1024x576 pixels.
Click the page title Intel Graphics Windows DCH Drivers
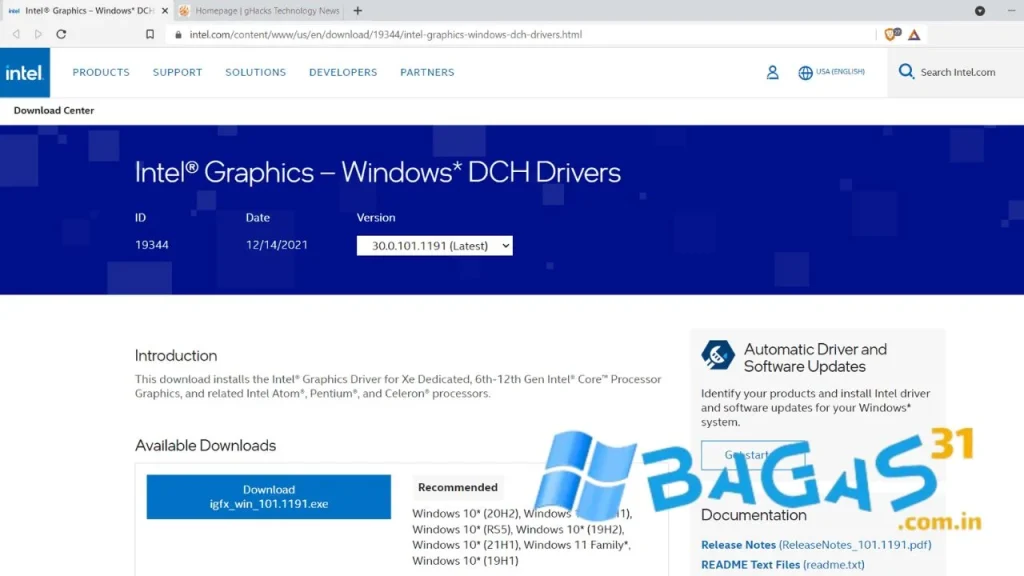377,172
